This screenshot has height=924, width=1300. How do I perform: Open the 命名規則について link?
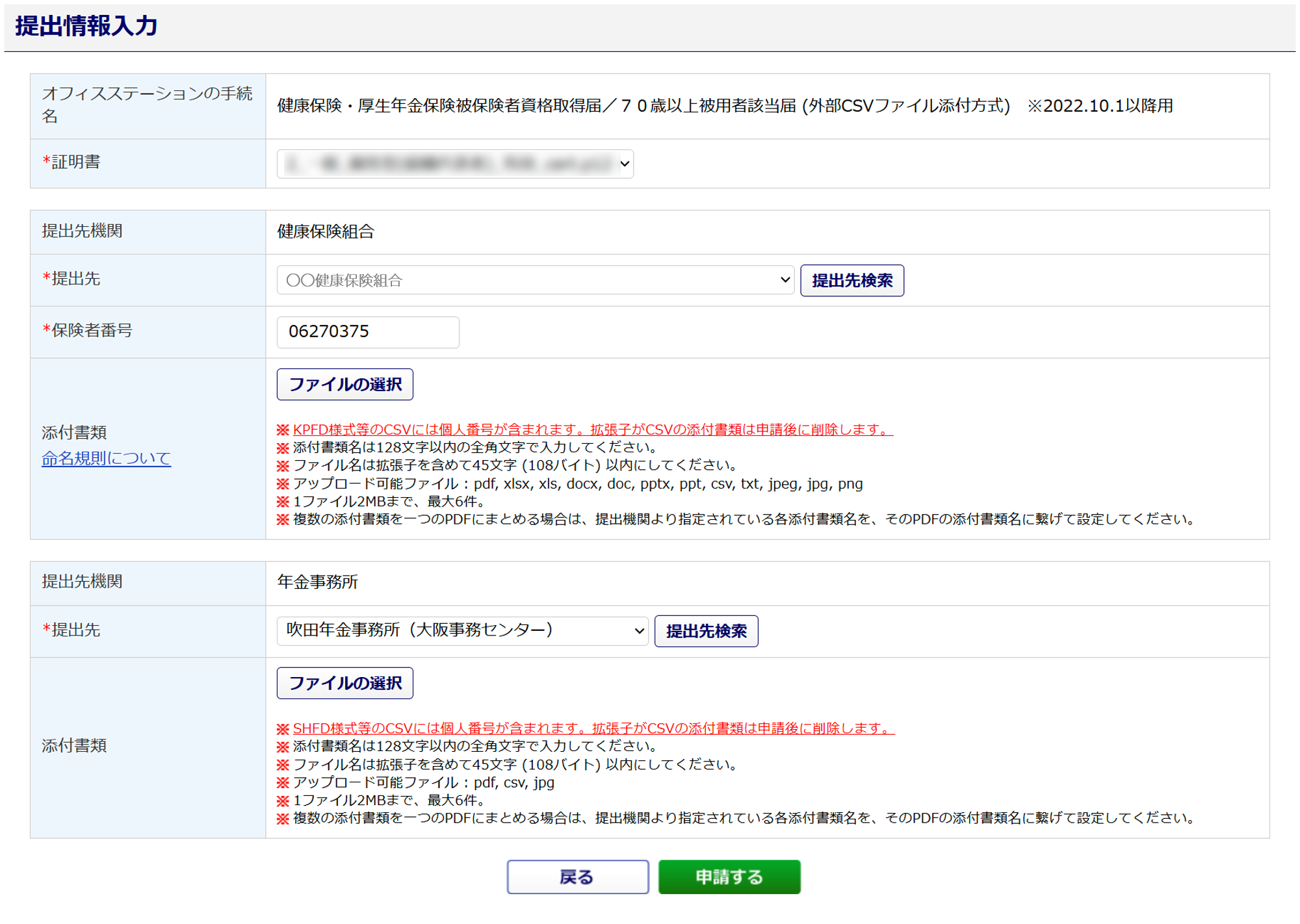coord(106,459)
